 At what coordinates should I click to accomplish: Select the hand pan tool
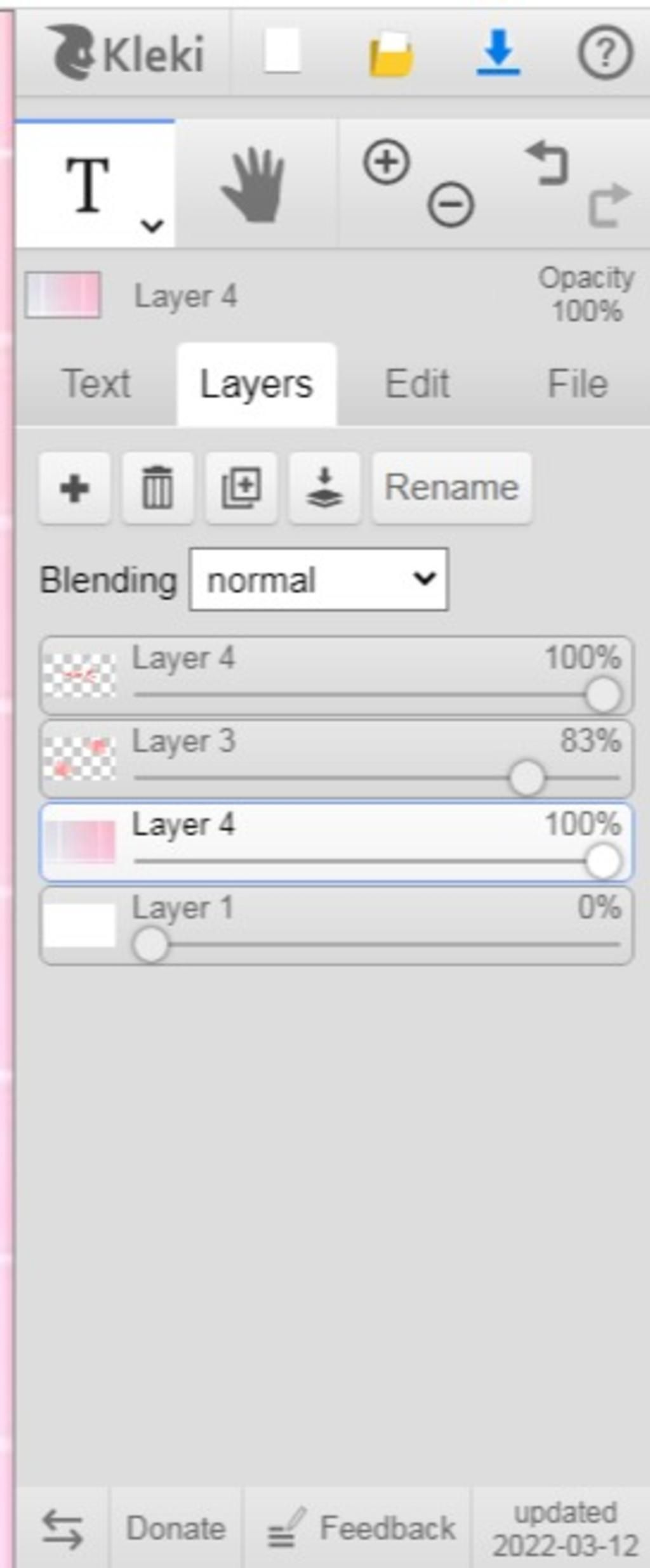[253, 185]
